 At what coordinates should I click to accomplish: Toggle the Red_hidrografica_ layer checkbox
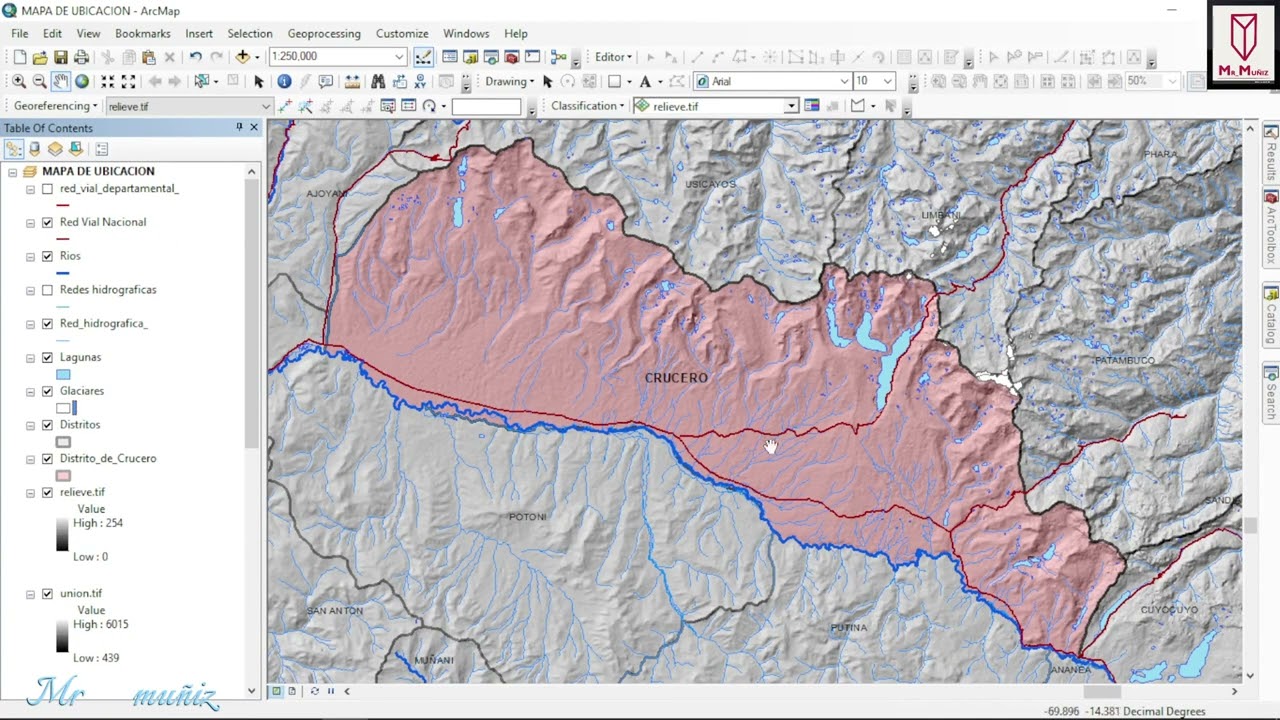click(x=47, y=323)
